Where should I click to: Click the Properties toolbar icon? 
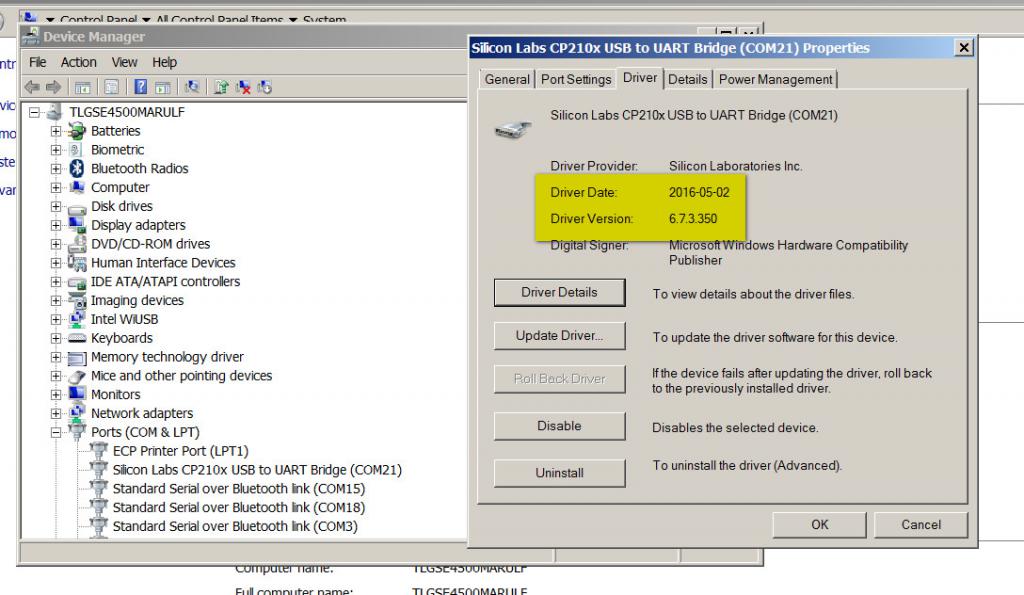coord(112,87)
